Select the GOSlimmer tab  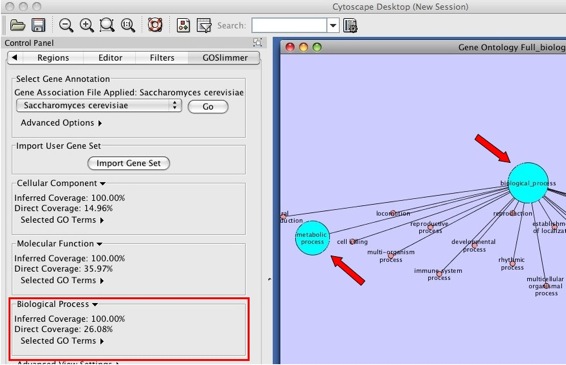[225, 58]
